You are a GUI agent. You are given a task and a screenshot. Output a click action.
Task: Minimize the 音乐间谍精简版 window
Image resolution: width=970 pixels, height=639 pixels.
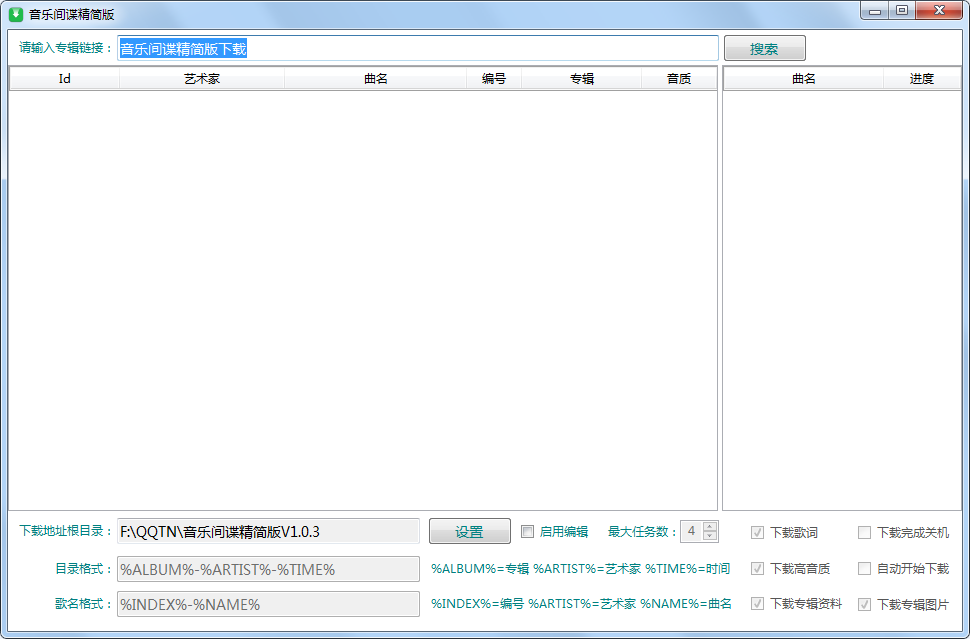(x=875, y=11)
